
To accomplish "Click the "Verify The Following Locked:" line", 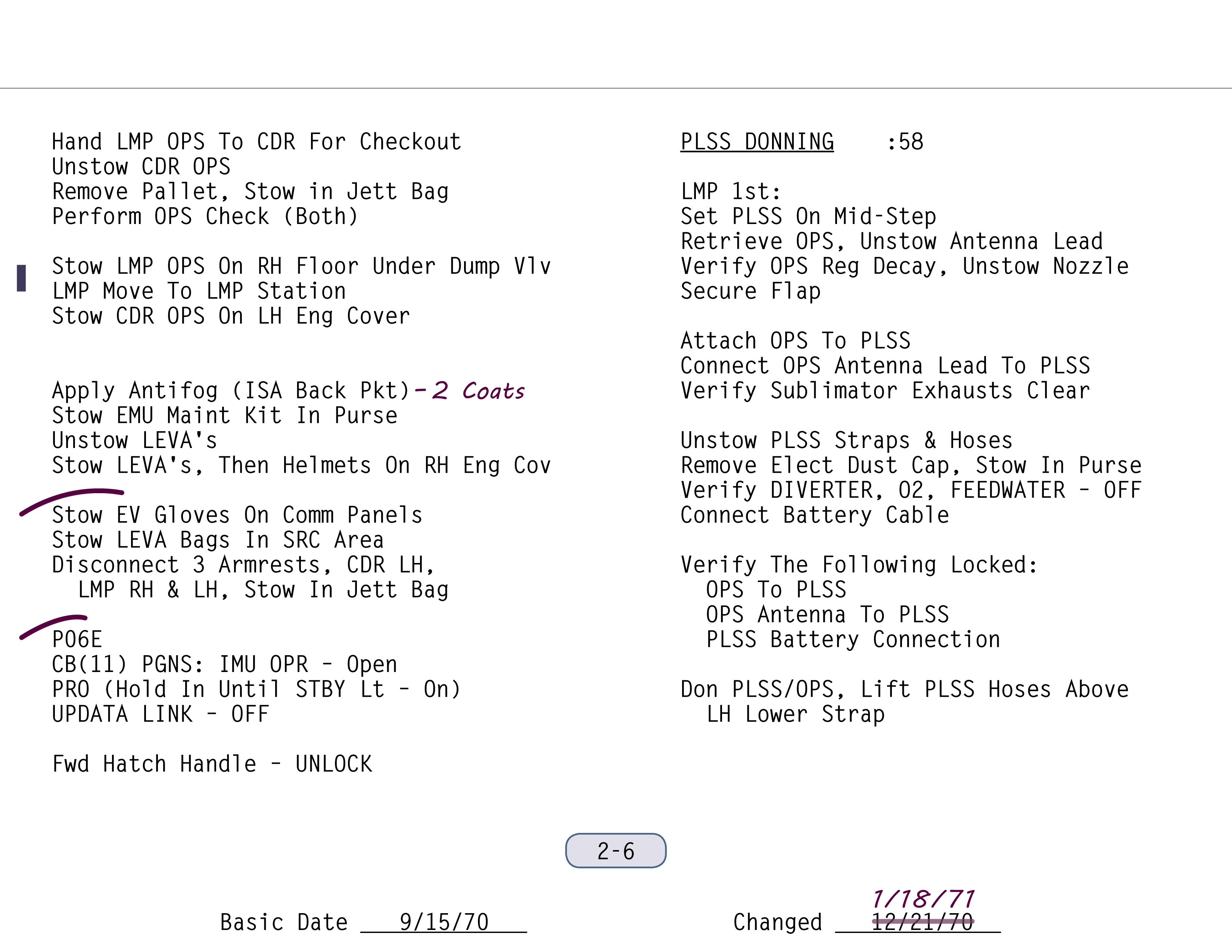I will [859, 564].
